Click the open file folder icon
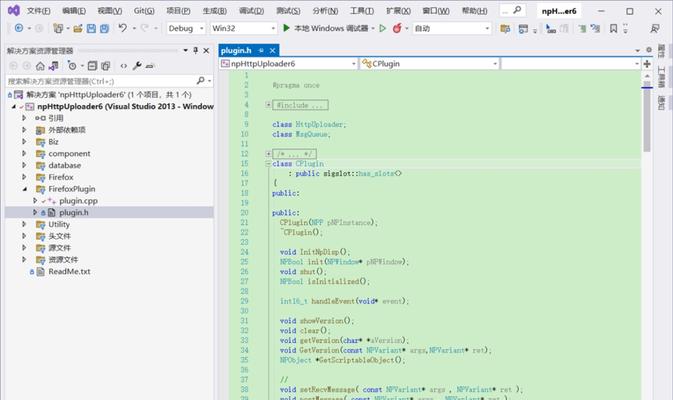Viewport: 673px width, 400px height. click(x=78, y=28)
